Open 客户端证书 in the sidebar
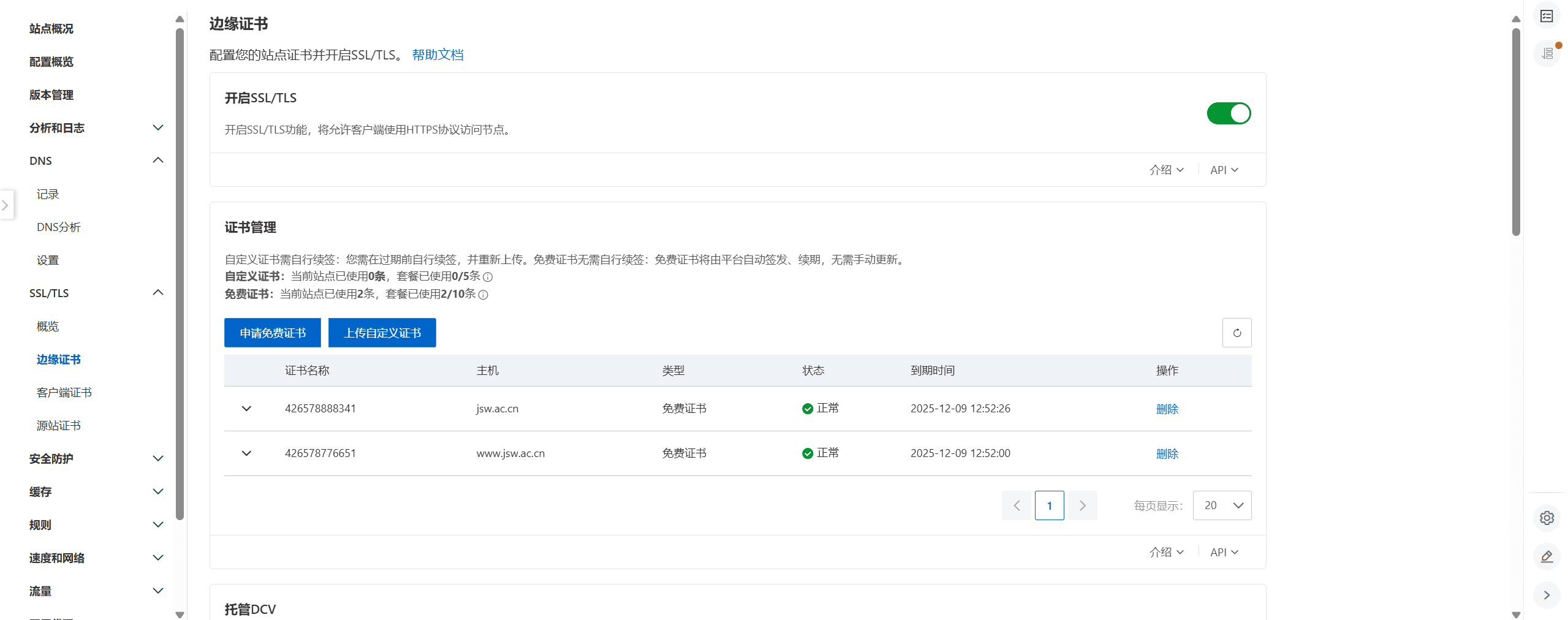 click(64, 393)
